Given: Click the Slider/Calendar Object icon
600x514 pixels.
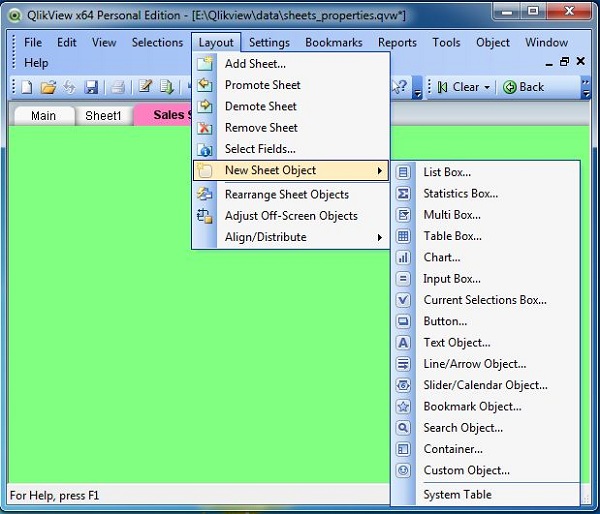Looking at the screenshot, I should 403,385.
